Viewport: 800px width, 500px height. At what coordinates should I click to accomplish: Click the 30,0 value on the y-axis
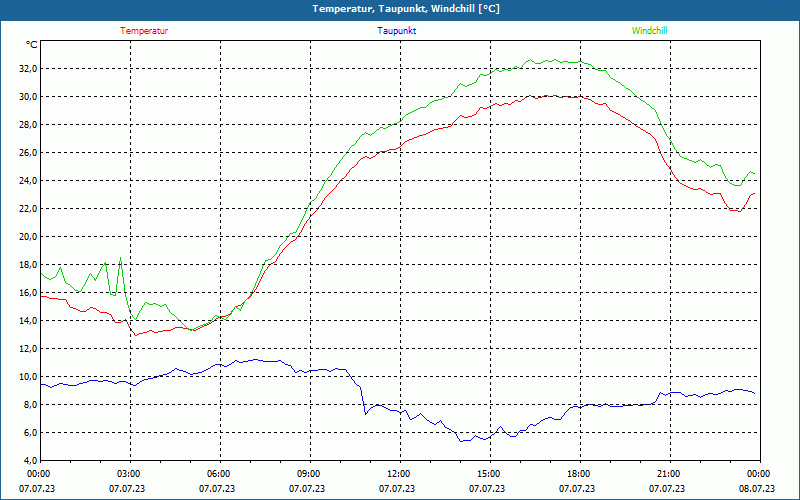(28, 97)
